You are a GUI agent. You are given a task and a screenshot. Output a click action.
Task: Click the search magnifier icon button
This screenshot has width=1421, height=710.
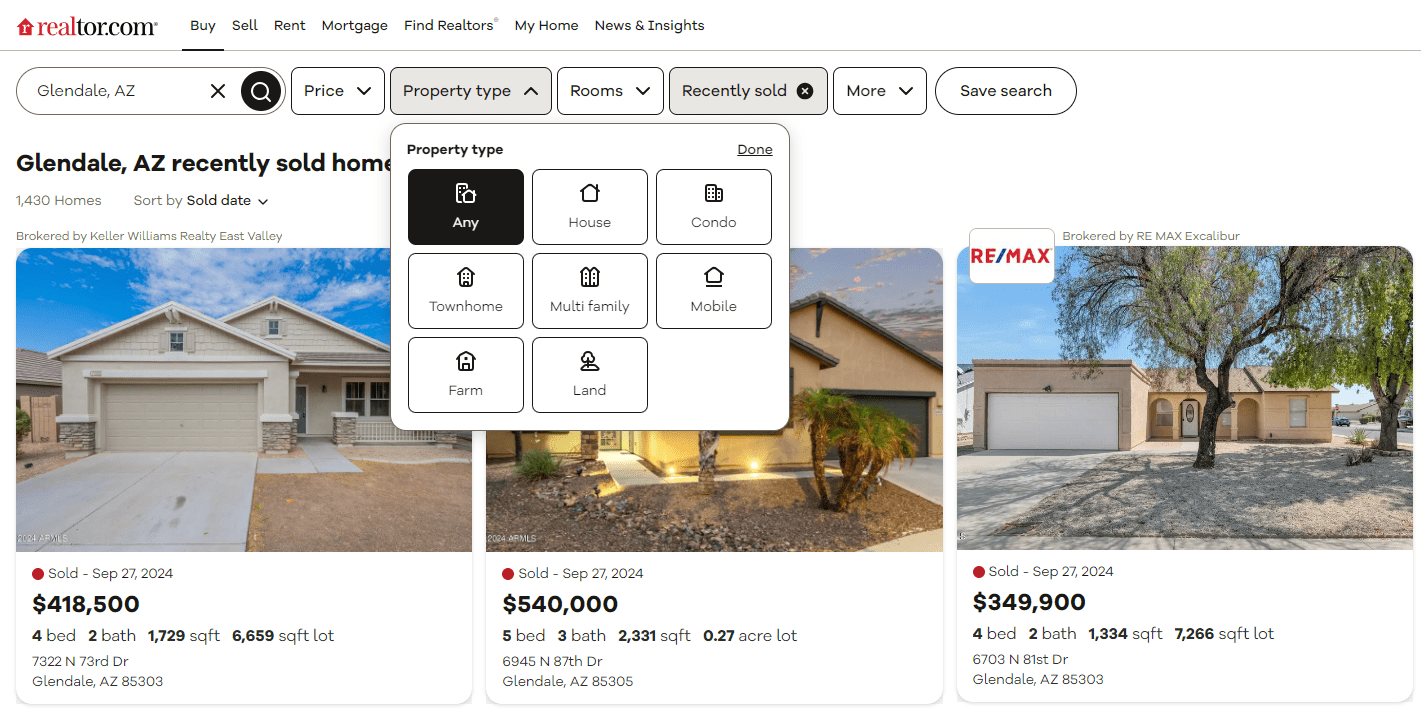click(x=261, y=91)
